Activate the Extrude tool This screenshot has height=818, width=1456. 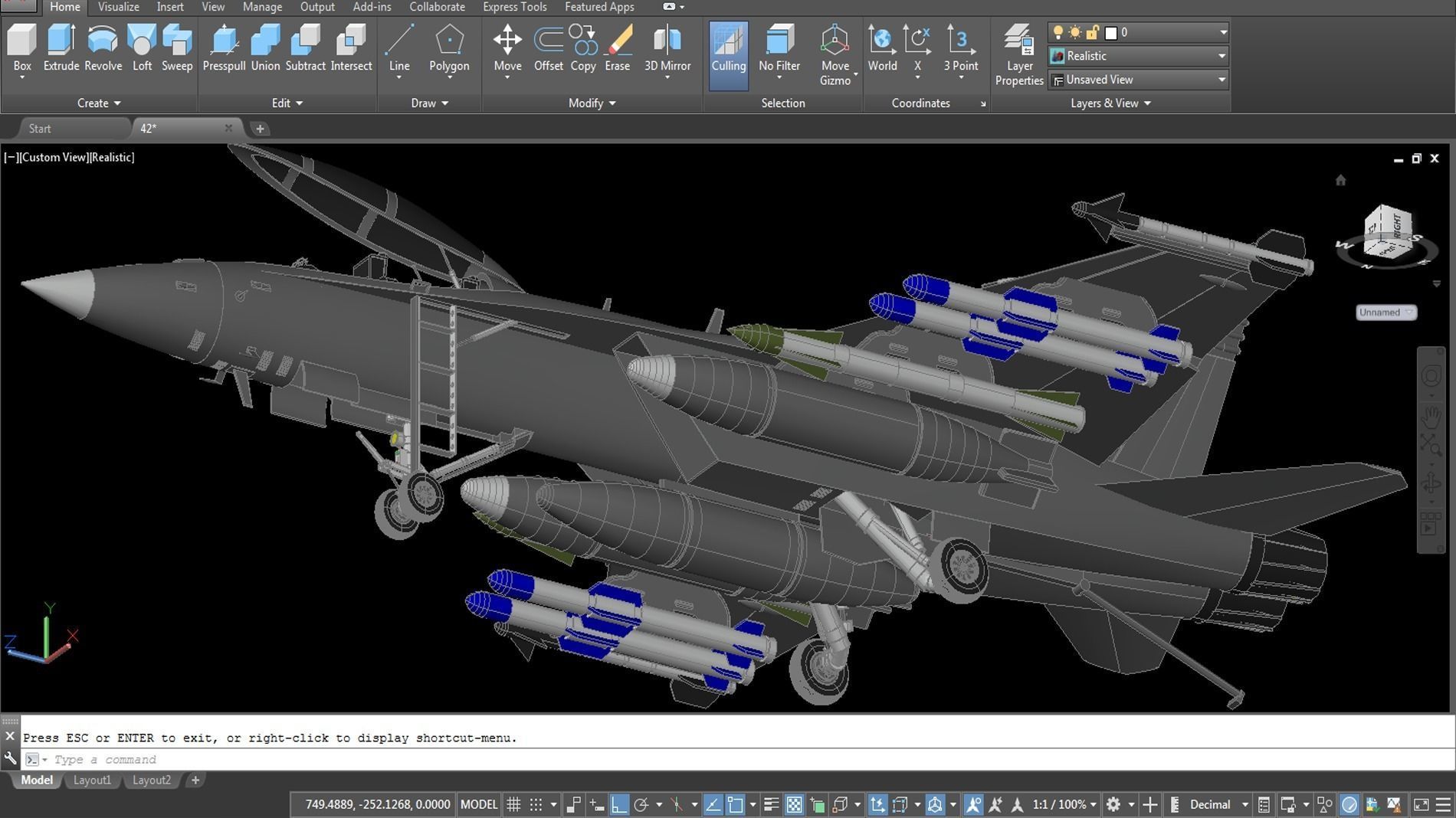tap(61, 48)
